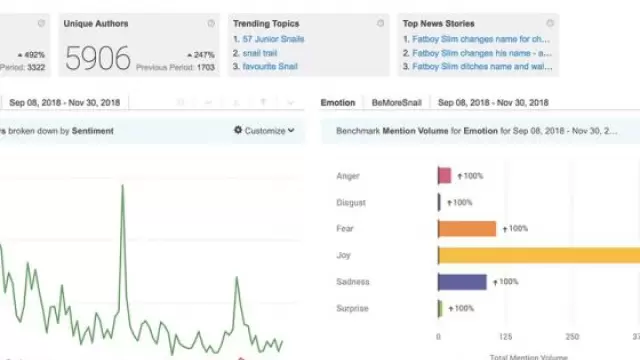The height and width of the screenshot is (360, 640).
Task: Click the bold 'Sentiment' breakdown label
Action: pos(93,131)
